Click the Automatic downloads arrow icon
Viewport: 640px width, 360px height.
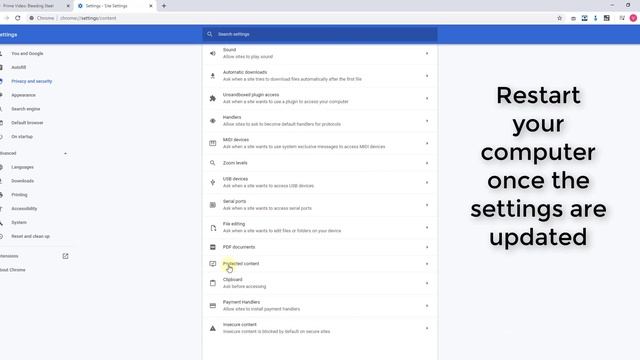(213, 76)
